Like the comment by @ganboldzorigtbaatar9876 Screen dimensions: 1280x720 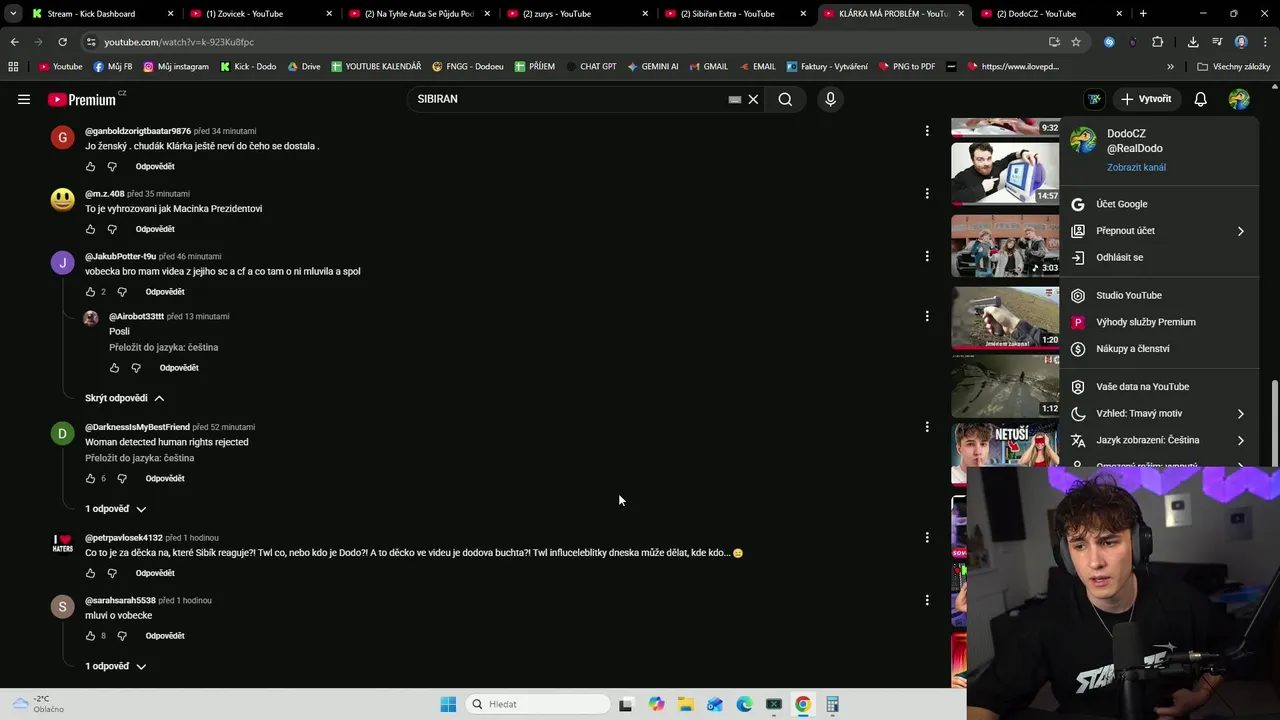(x=90, y=166)
